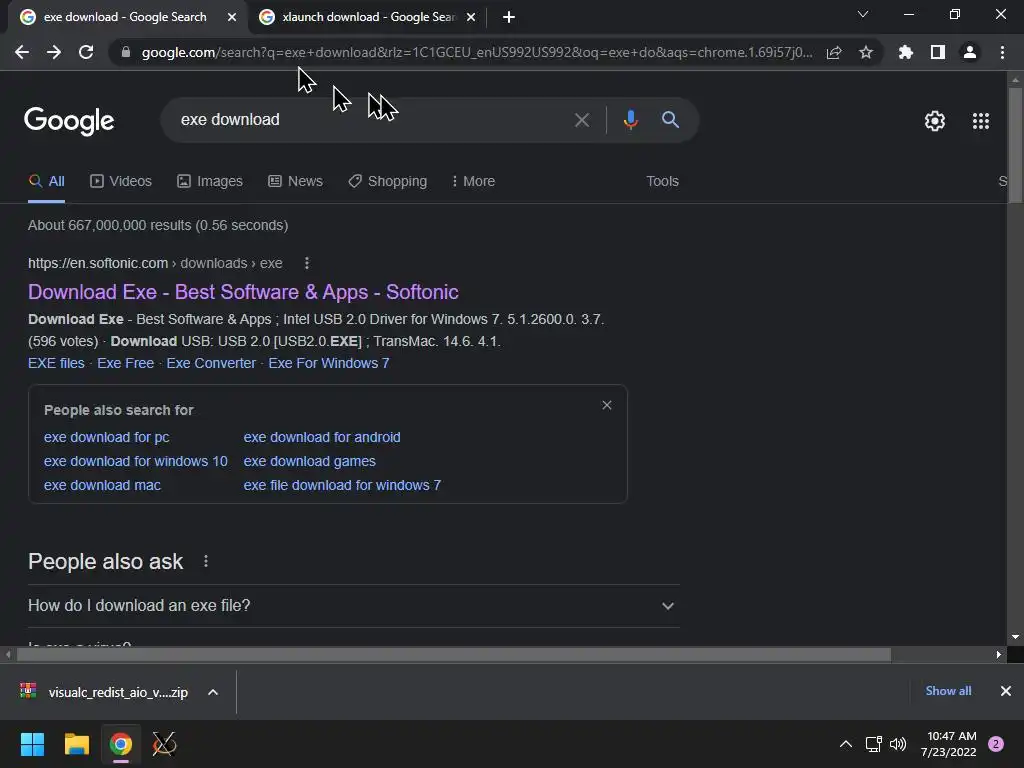Switch to Videos results
This screenshot has height=768, width=1024.
tap(121, 182)
